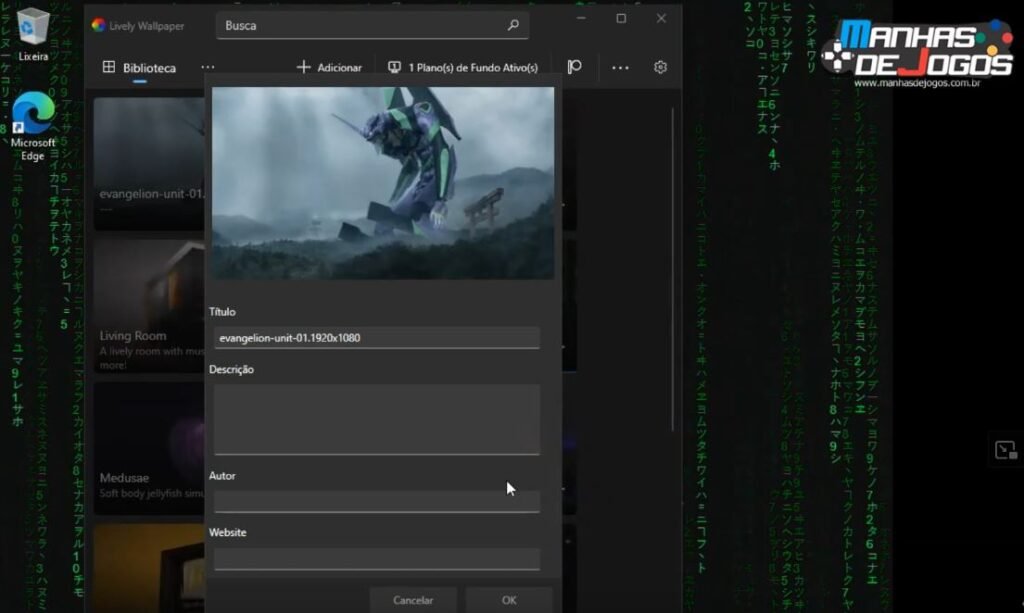
Task: Minimize the Lively Wallpaper window
Action: pos(581,18)
